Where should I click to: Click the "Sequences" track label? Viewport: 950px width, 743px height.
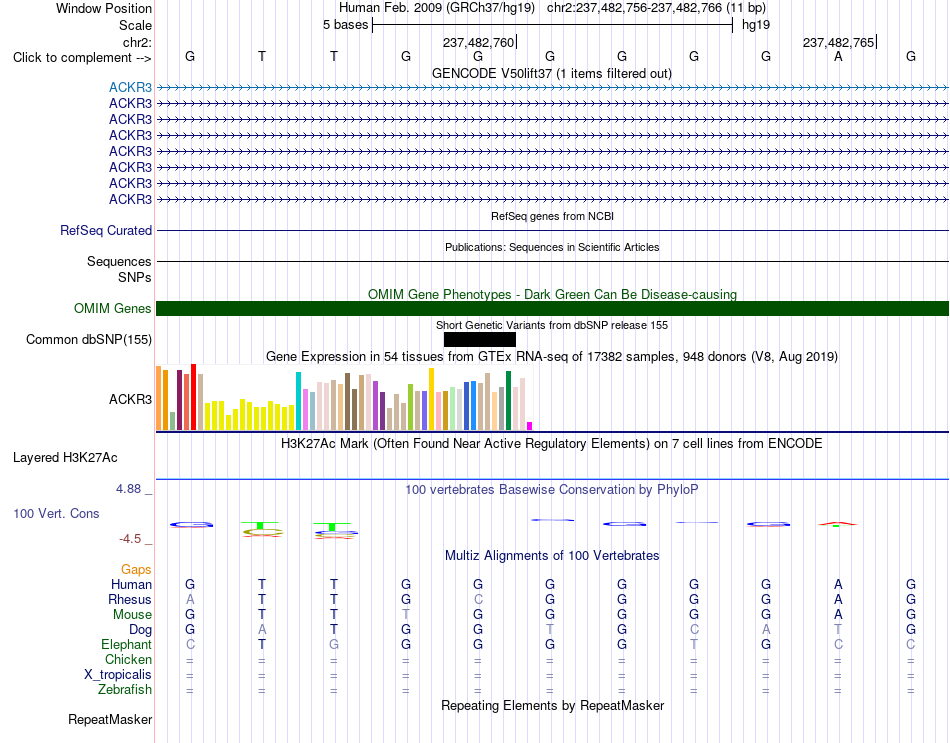click(119, 261)
